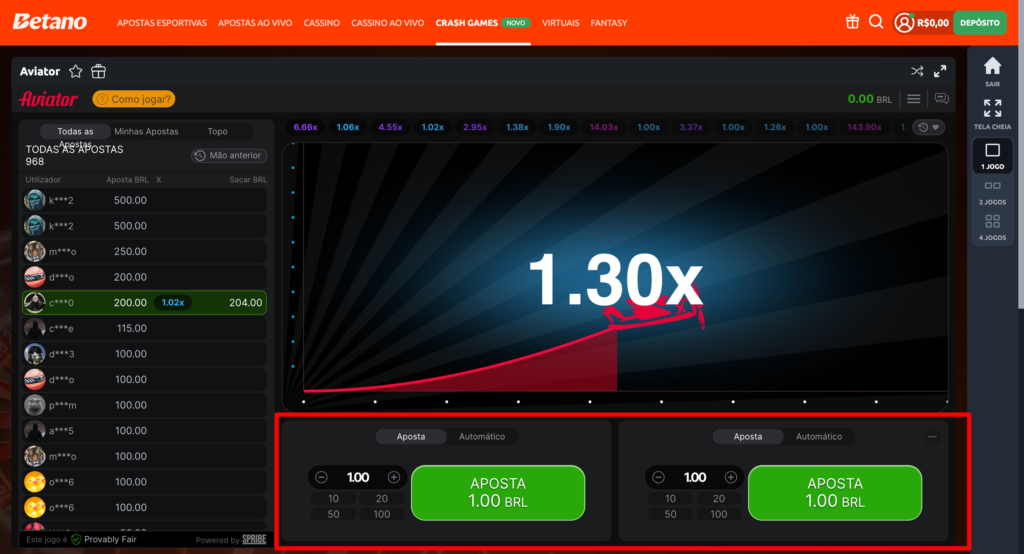Go to Apostas ao Vivo menu
The width and height of the screenshot is (1024, 554).
coord(255,23)
